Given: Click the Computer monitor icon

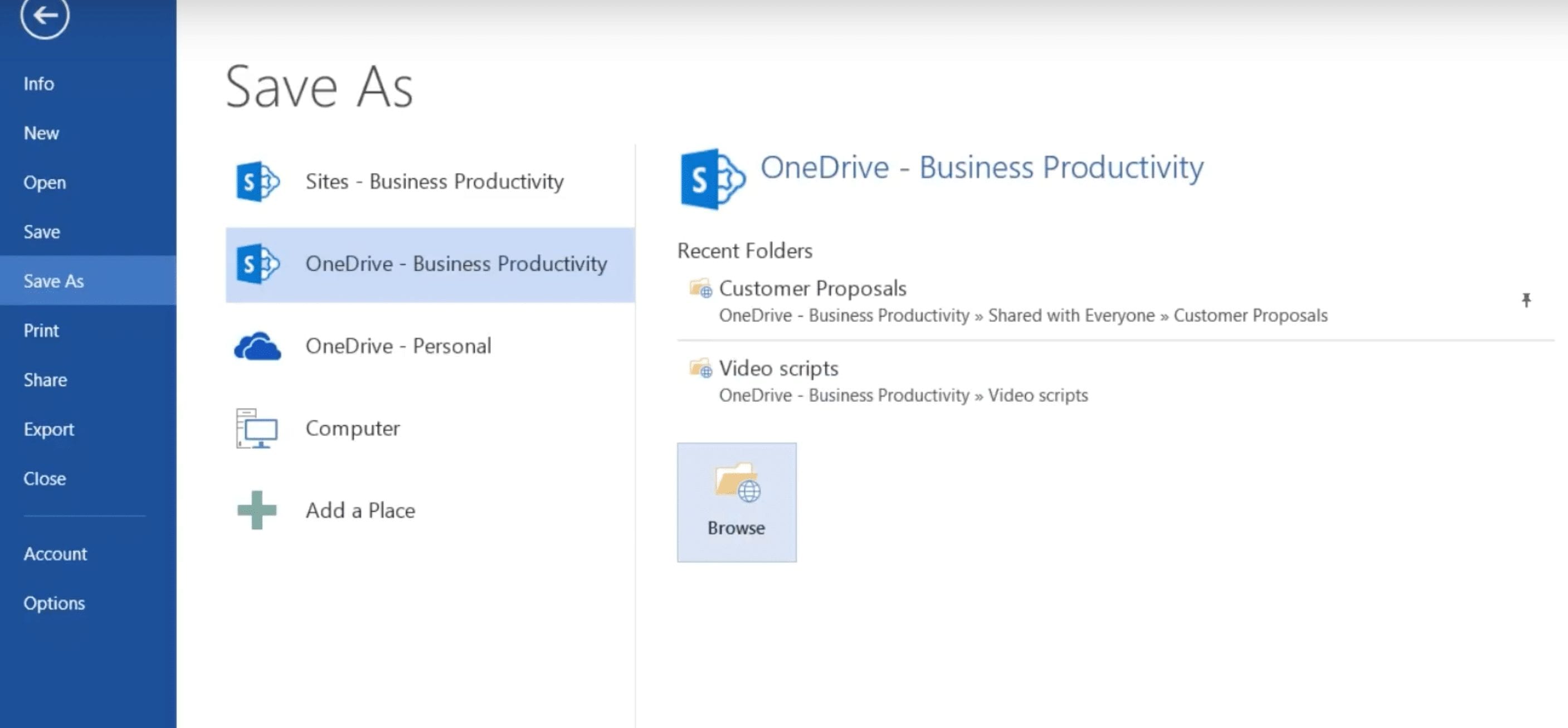Looking at the screenshot, I should tap(257, 429).
